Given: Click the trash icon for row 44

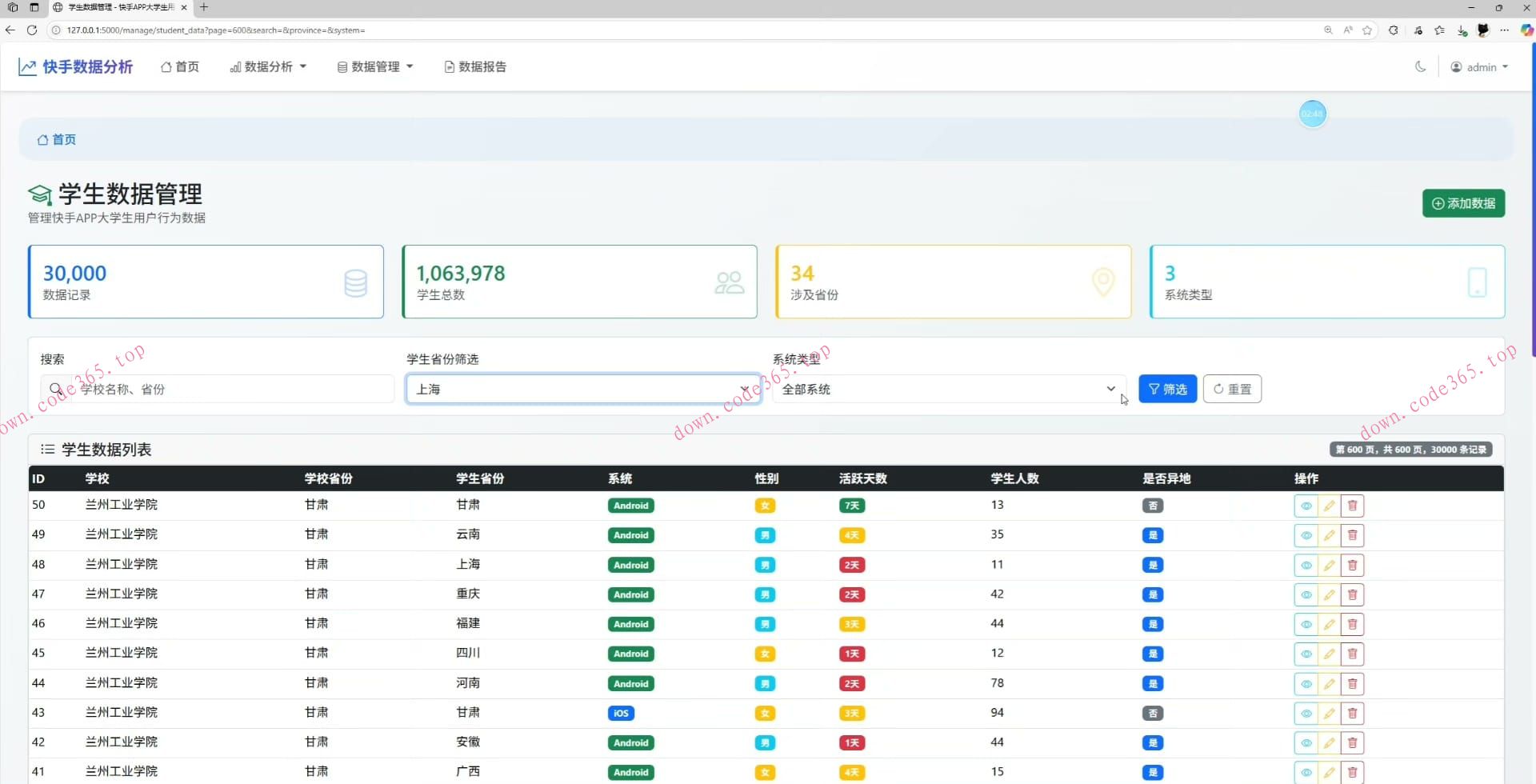Looking at the screenshot, I should (1352, 684).
